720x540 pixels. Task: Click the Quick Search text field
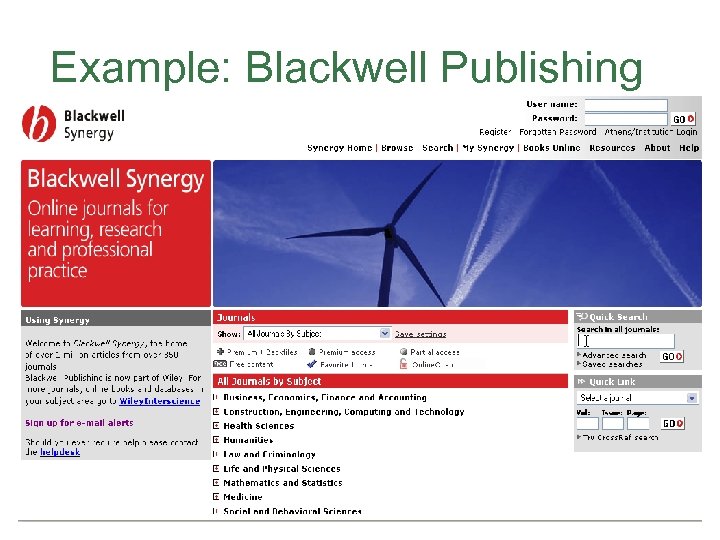625,341
